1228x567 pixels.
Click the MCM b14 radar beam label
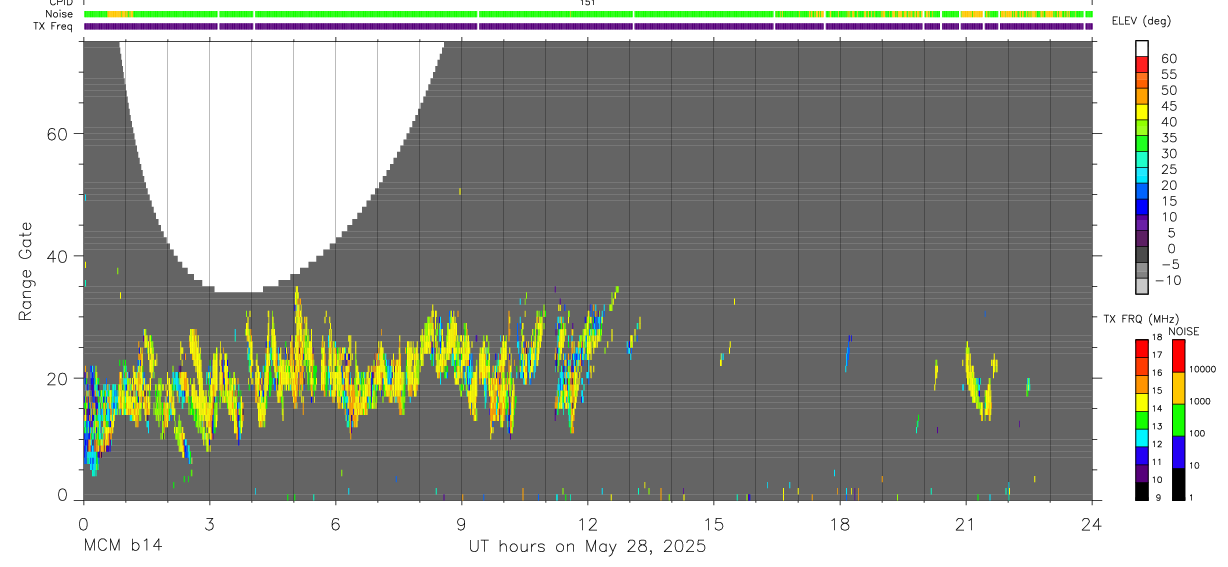pos(122,546)
